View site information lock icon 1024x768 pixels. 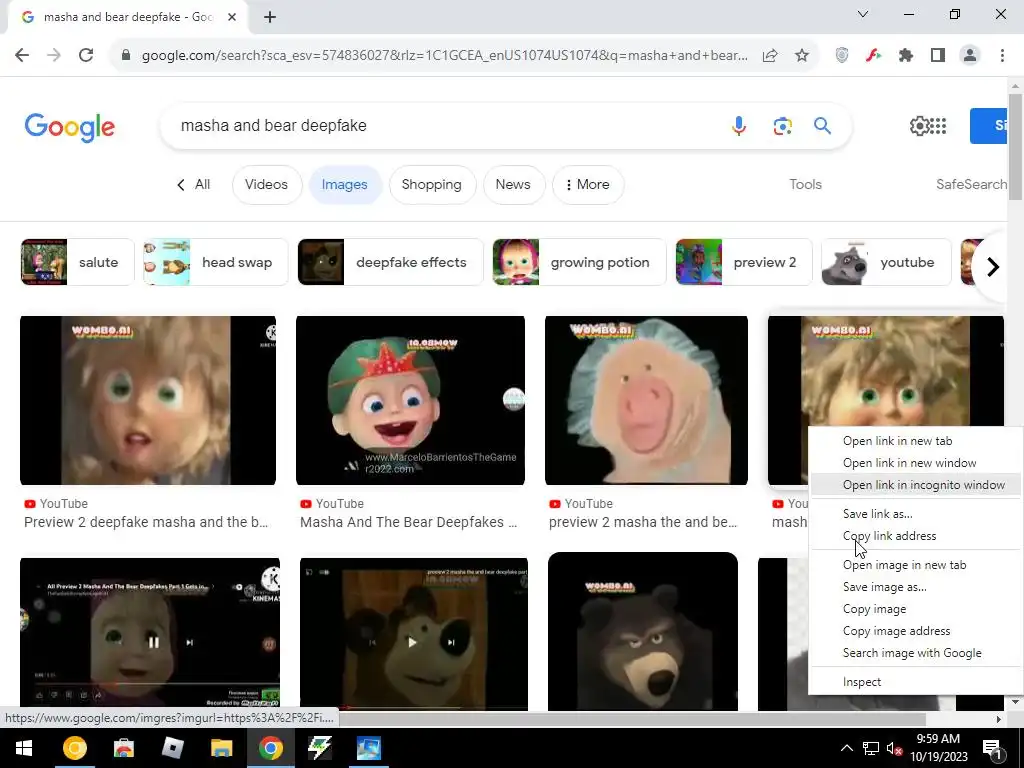pos(126,56)
